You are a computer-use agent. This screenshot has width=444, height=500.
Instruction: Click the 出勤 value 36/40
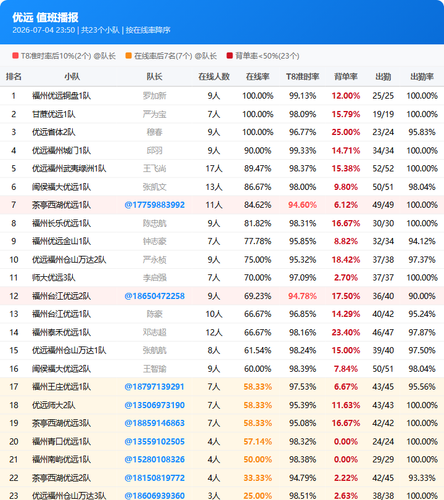click(383, 296)
